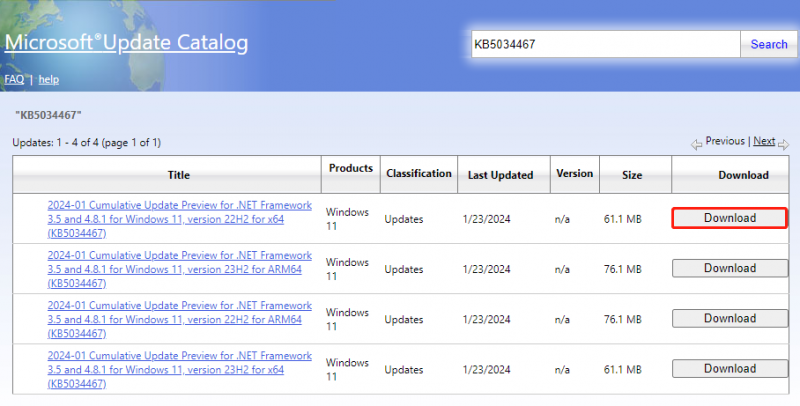Image resolution: width=800 pixels, height=406 pixels.
Task: Download the 22H2 x64 update
Action: coord(730,218)
